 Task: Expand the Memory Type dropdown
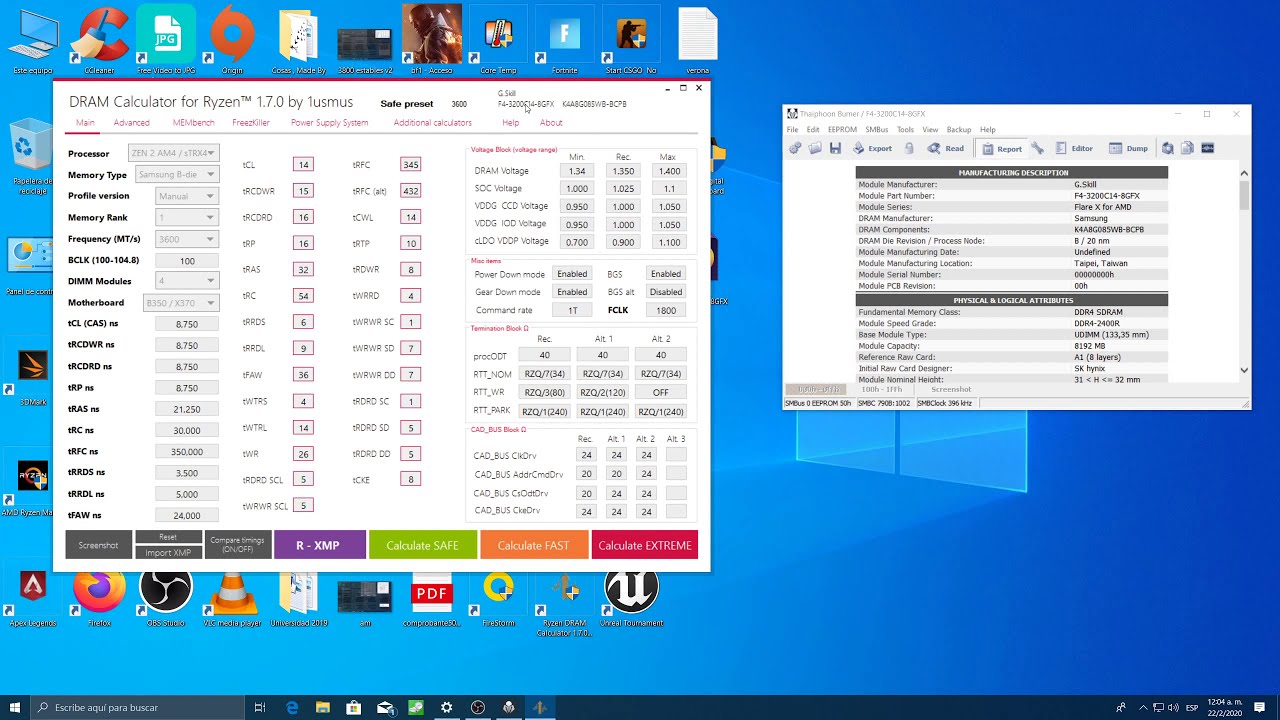pos(176,175)
